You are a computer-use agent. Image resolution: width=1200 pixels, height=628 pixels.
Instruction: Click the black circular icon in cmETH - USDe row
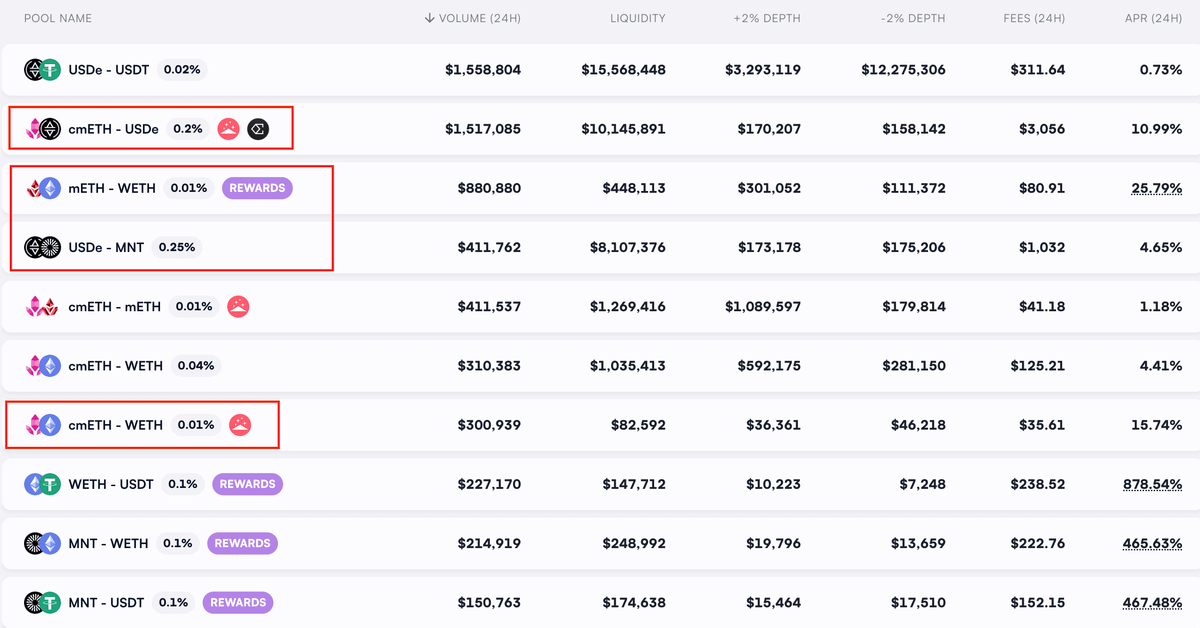pos(258,129)
